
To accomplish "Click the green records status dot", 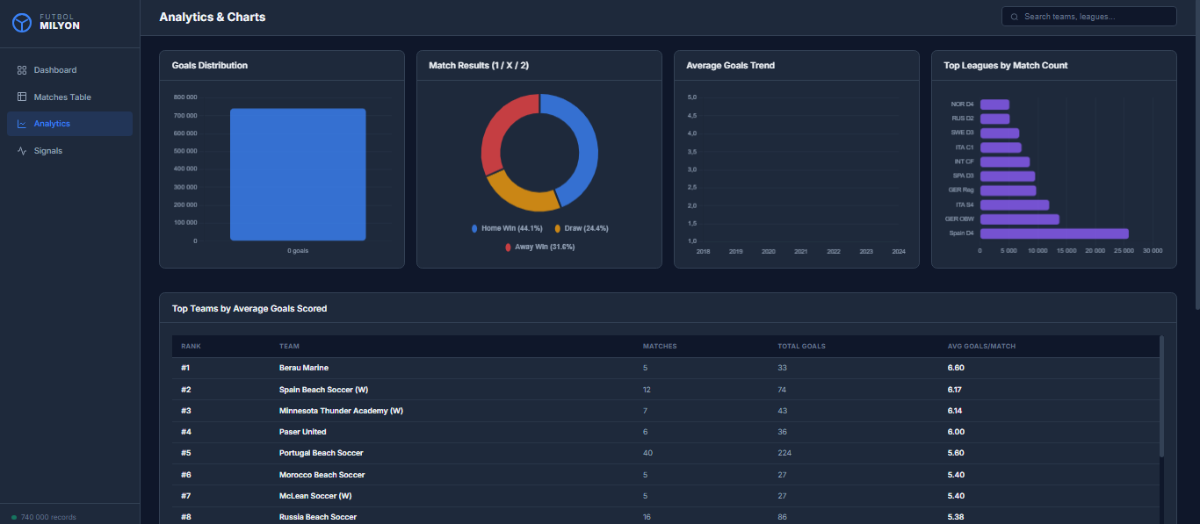I will (14, 517).
